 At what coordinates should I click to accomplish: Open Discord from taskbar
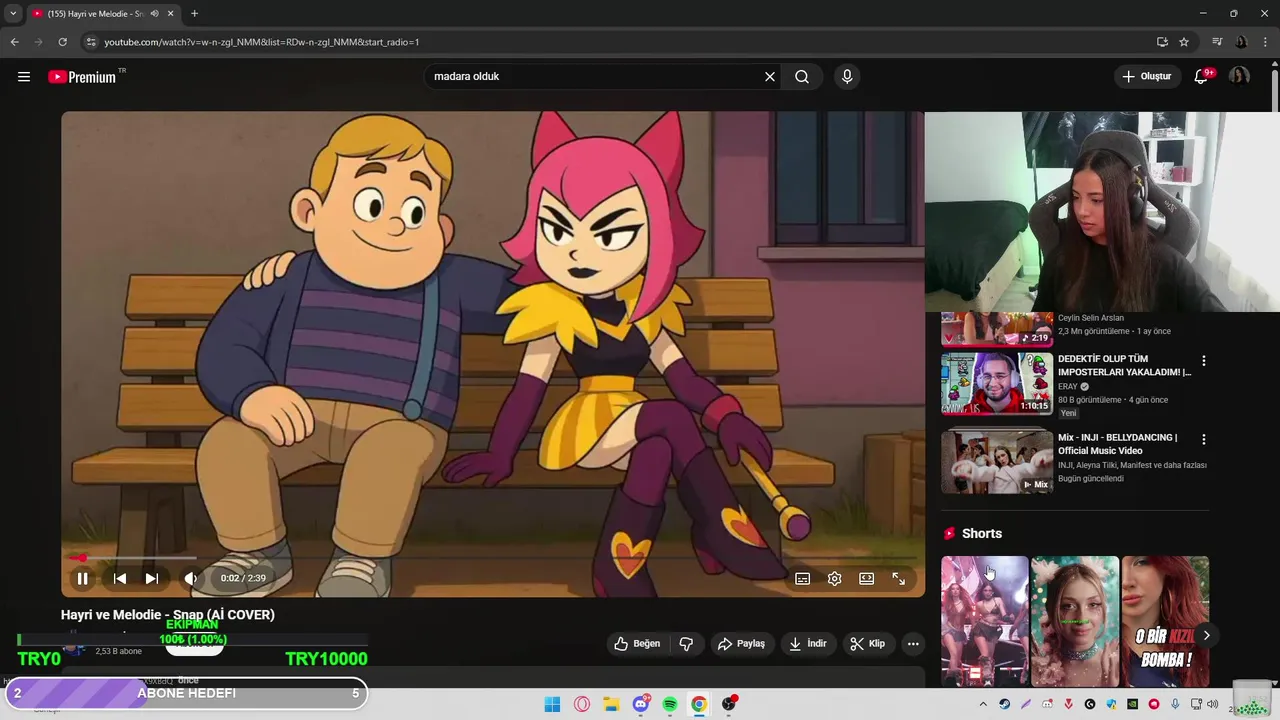(x=641, y=704)
